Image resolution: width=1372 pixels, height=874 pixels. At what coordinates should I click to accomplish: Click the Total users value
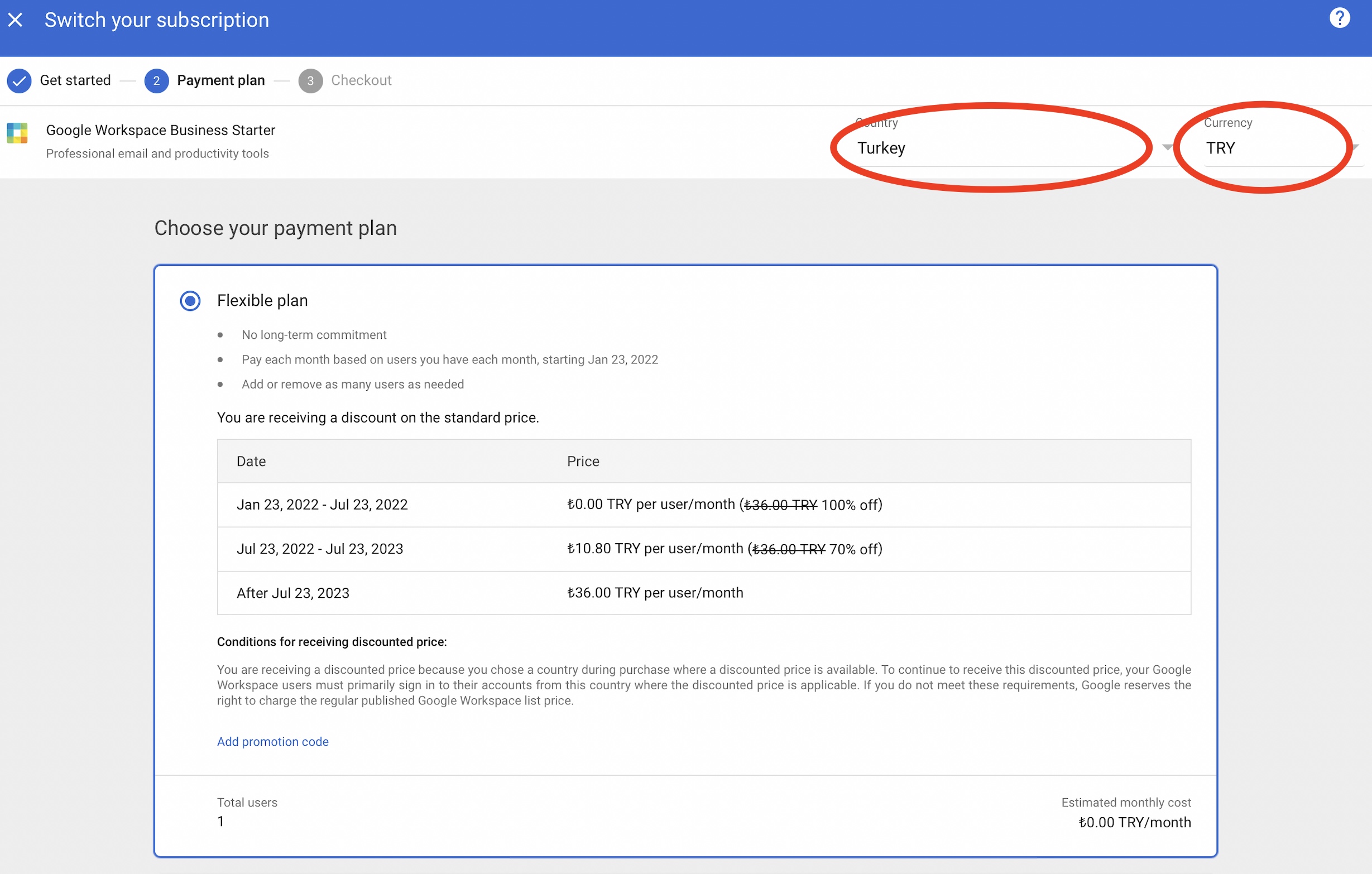221,821
